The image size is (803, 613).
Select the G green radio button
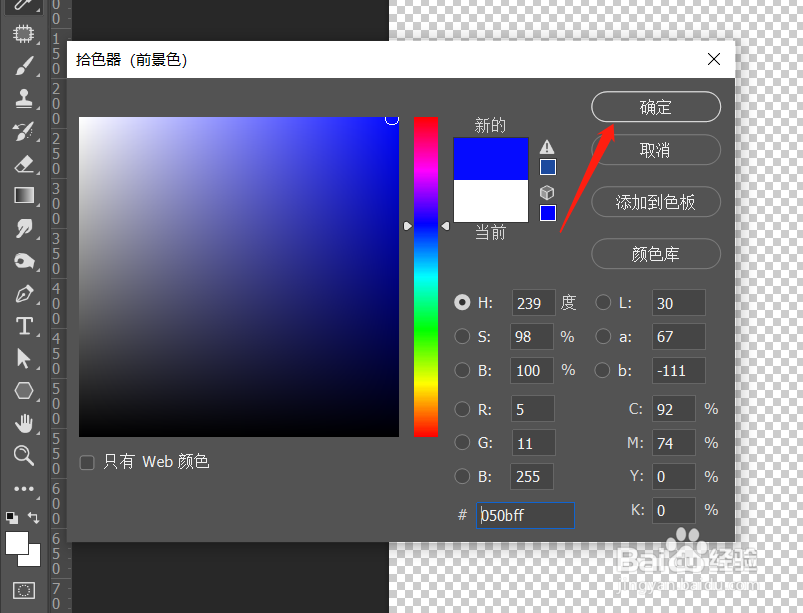coord(462,442)
